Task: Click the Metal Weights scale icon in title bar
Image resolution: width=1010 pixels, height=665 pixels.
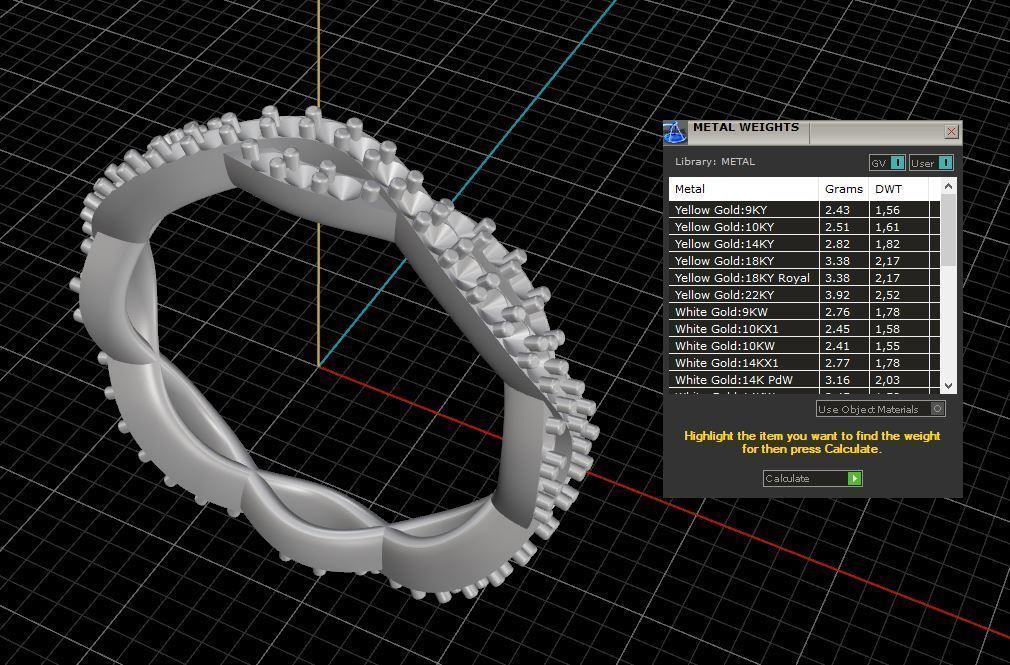Action: [x=674, y=132]
